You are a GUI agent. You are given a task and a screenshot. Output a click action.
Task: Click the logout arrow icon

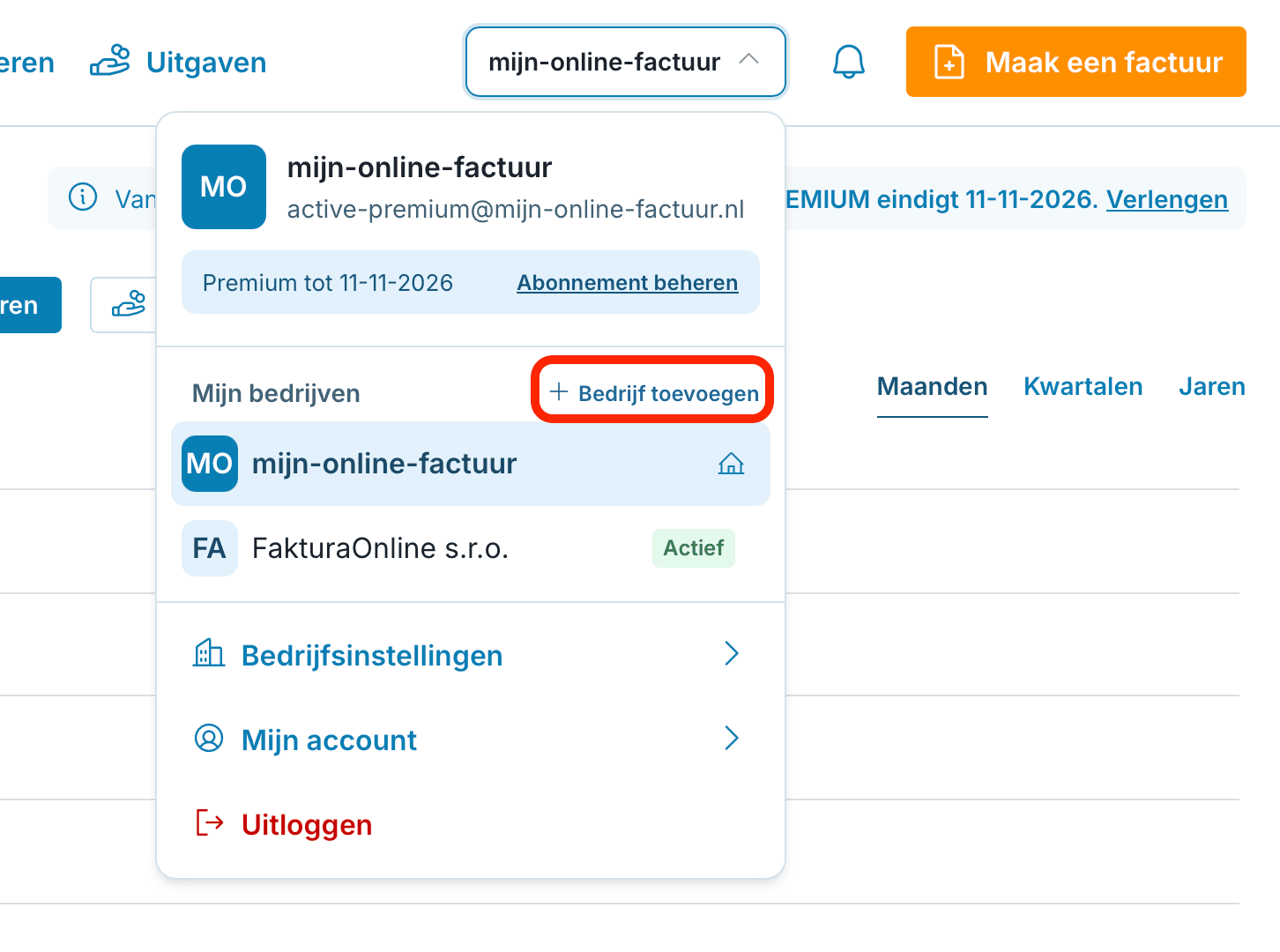pos(209,822)
